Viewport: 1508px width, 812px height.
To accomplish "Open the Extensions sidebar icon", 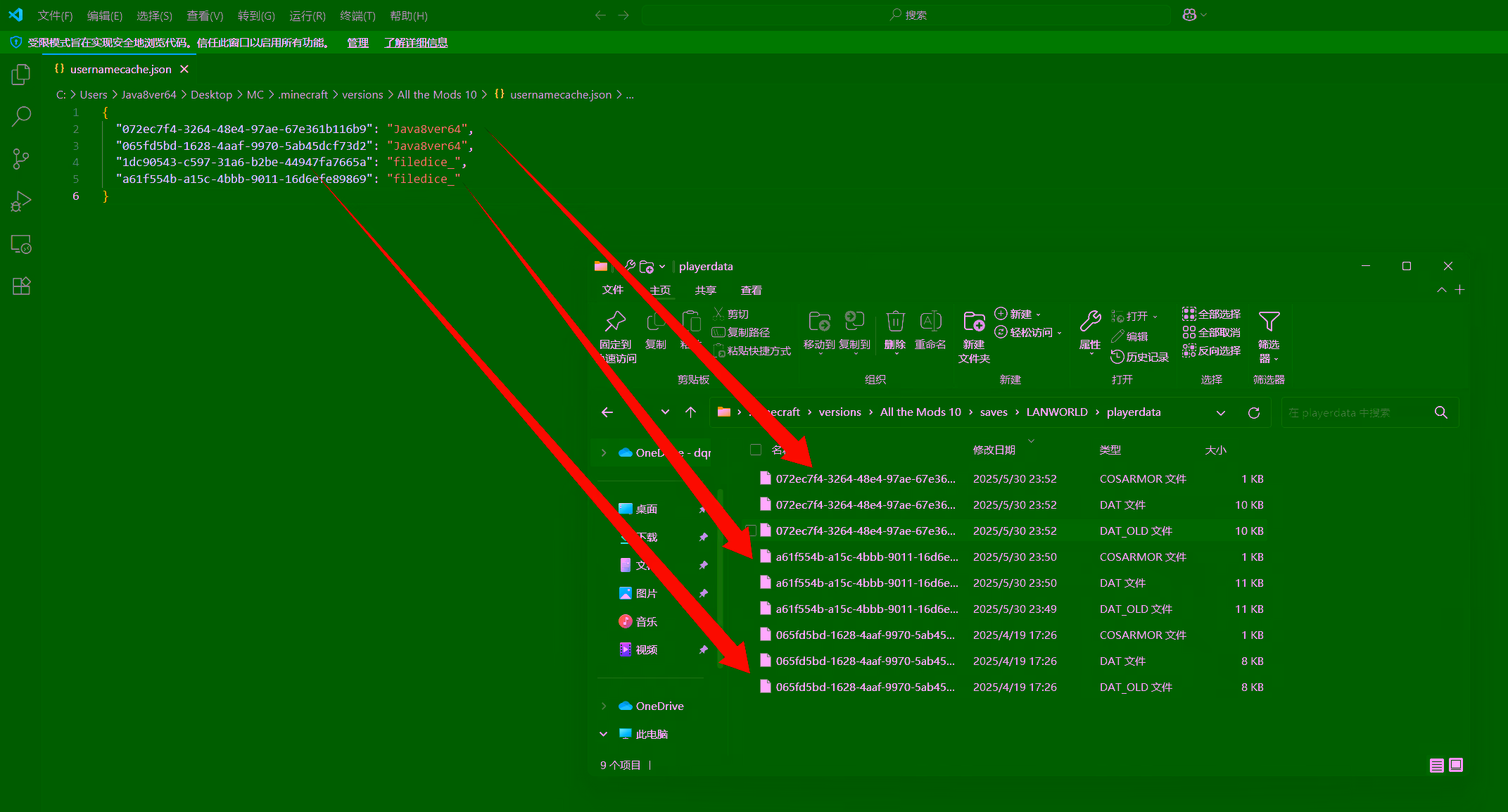I will coord(21,286).
